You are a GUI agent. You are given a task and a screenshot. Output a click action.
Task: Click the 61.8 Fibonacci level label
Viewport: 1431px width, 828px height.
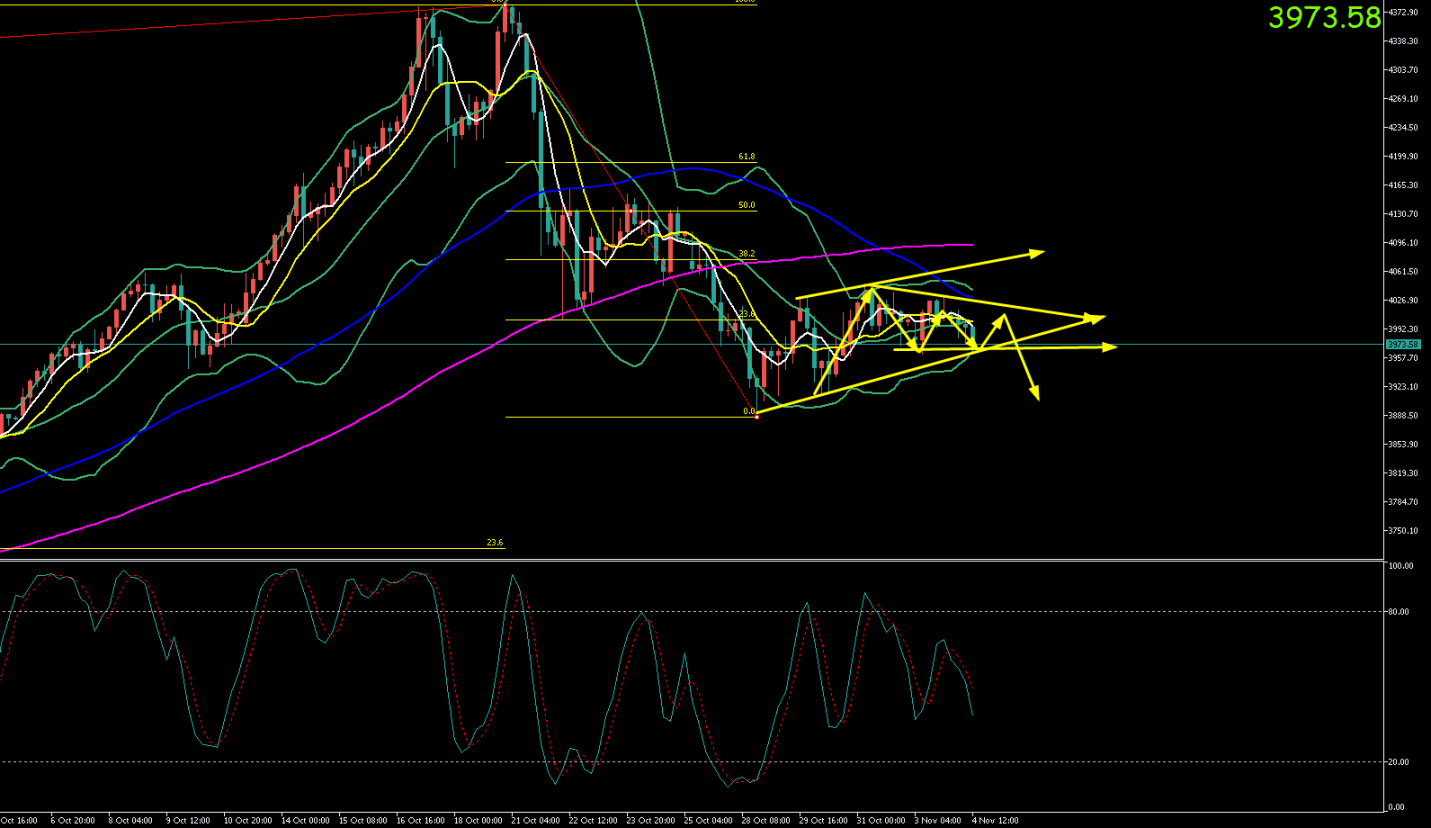(x=746, y=157)
